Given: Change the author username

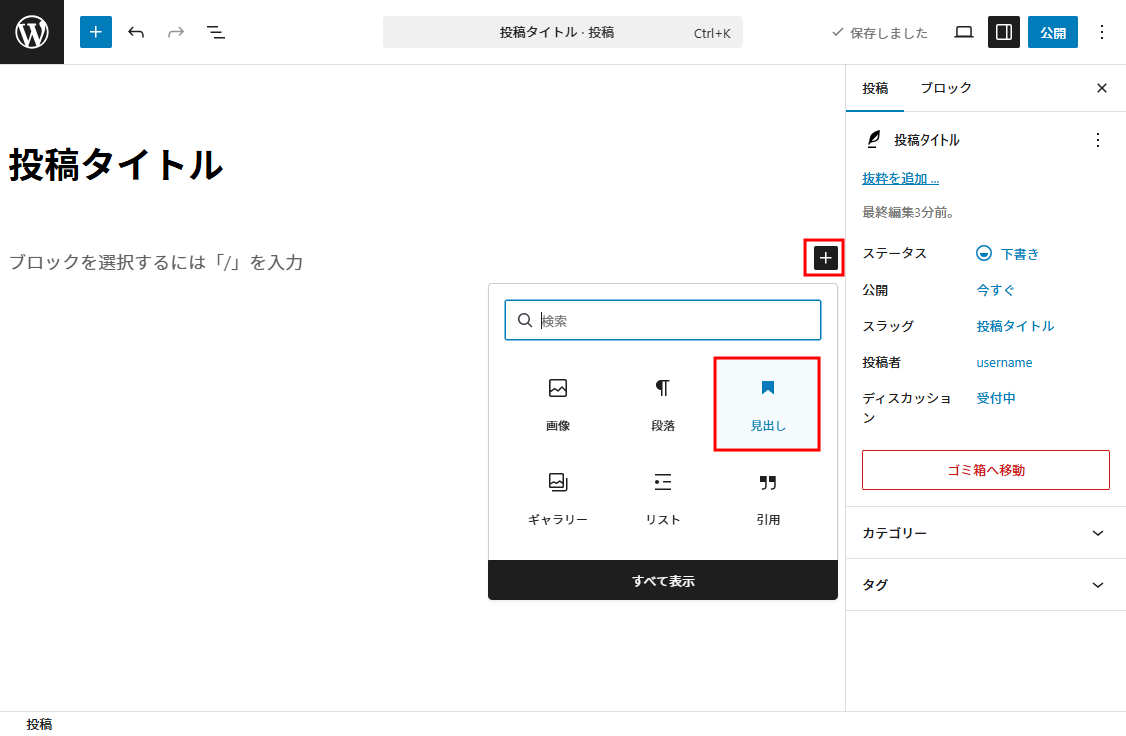Looking at the screenshot, I should (1004, 363).
